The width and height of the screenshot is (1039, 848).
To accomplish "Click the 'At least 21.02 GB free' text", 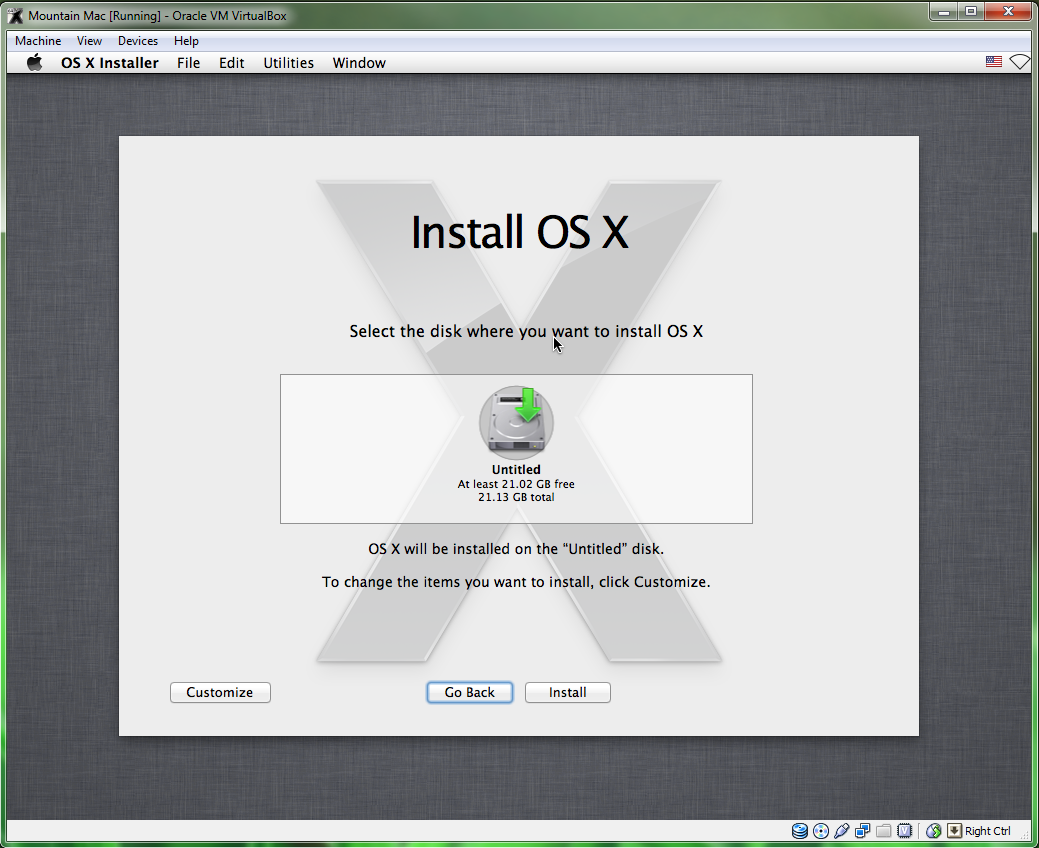I will click(x=516, y=484).
